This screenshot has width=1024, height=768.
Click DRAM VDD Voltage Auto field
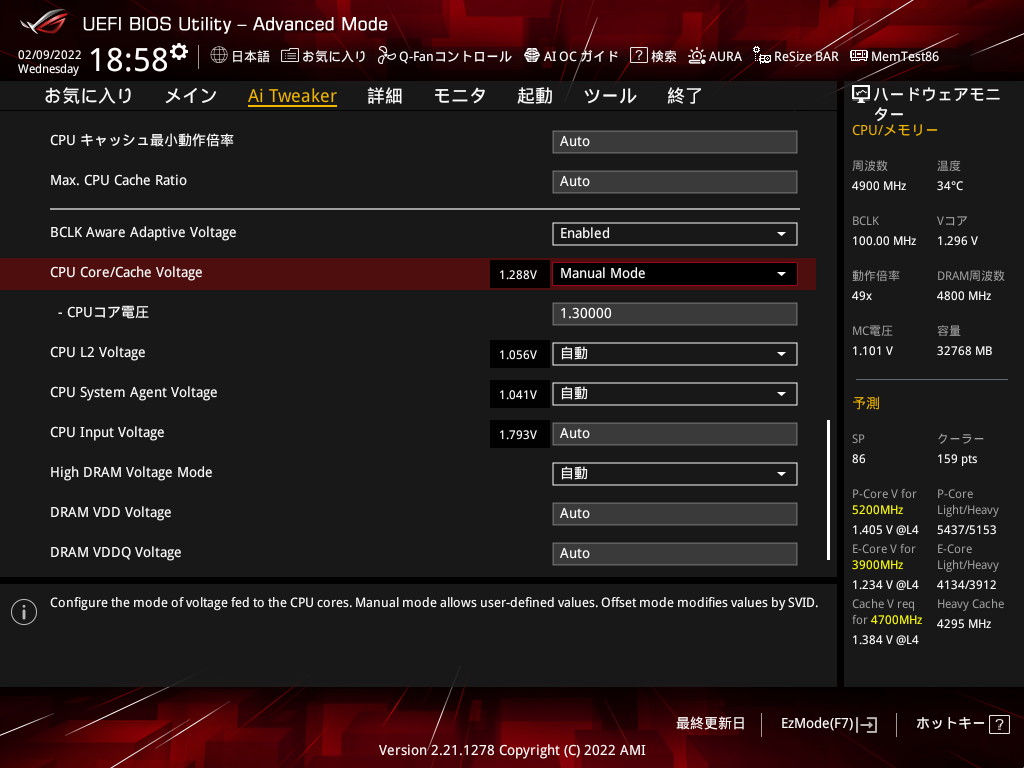click(675, 513)
